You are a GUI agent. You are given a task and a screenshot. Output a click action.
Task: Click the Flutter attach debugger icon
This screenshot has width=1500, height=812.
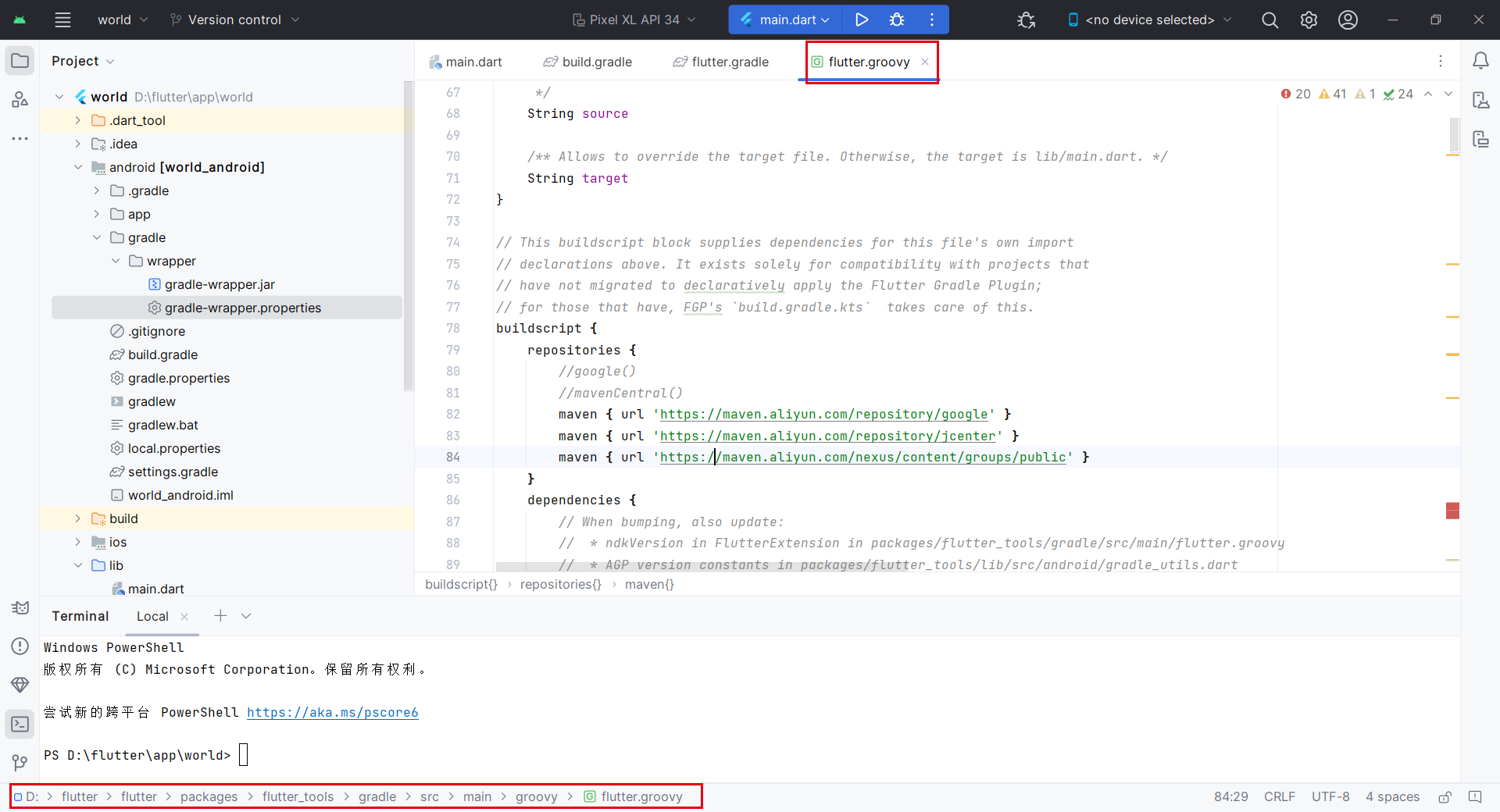click(1027, 20)
